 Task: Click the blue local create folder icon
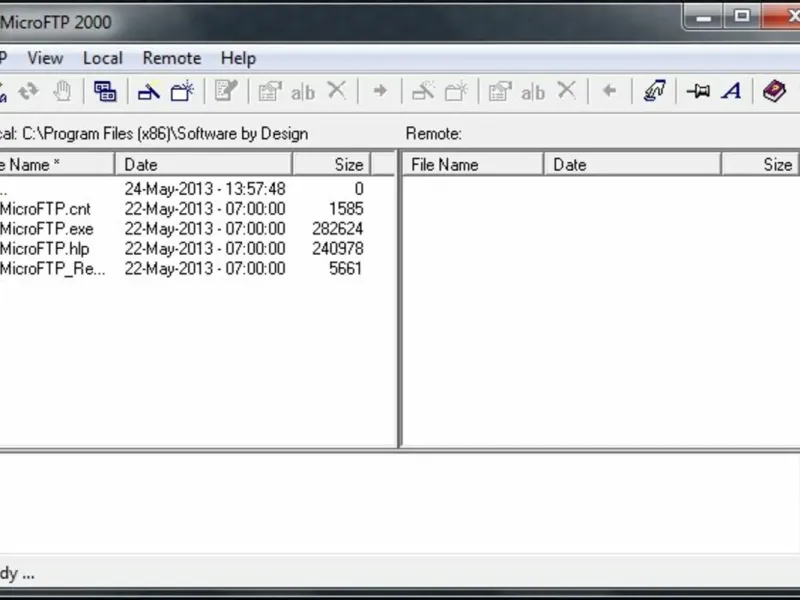pyautogui.click(x=182, y=92)
